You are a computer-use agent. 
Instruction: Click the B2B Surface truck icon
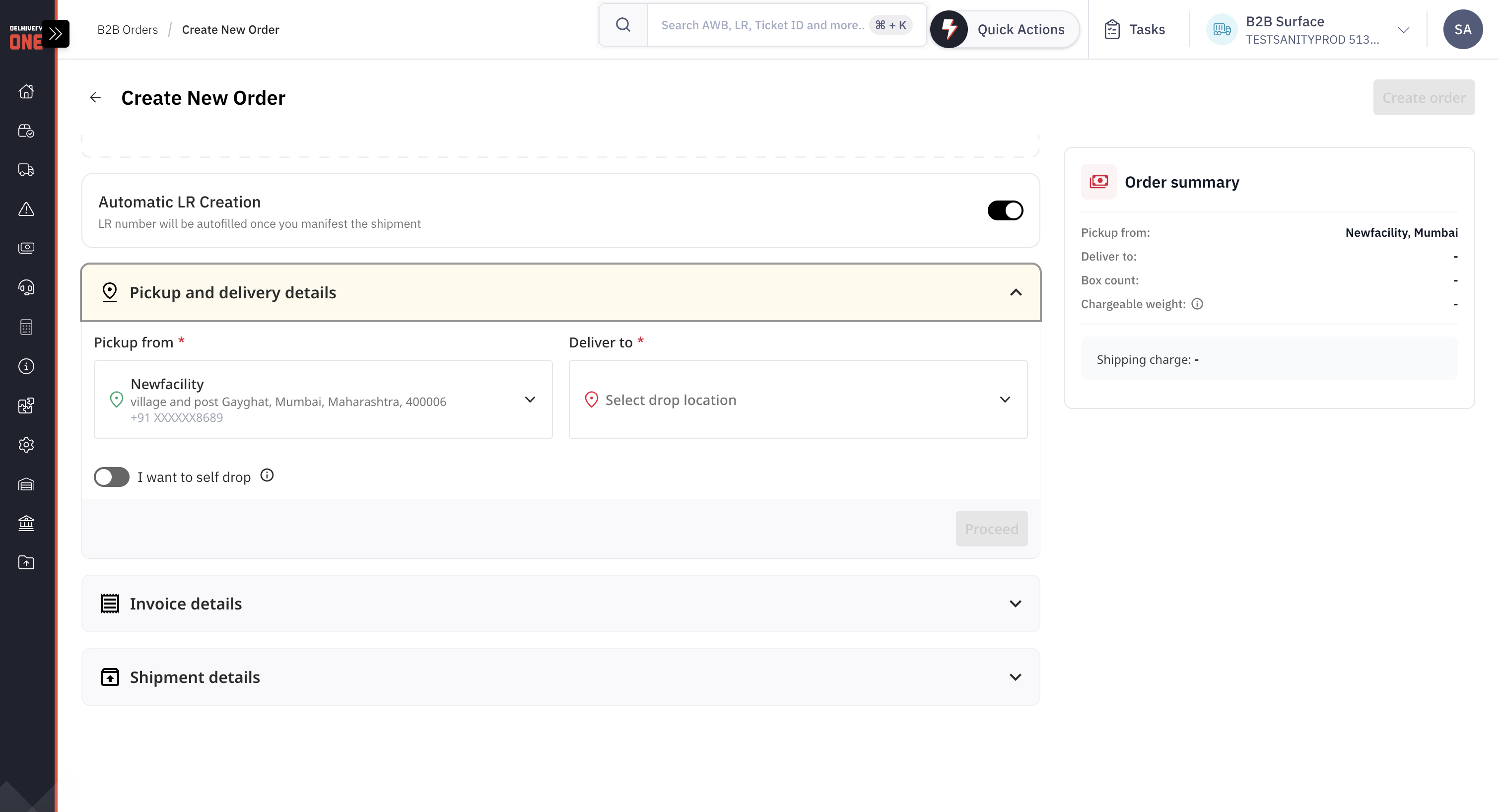coord(1222,29)
